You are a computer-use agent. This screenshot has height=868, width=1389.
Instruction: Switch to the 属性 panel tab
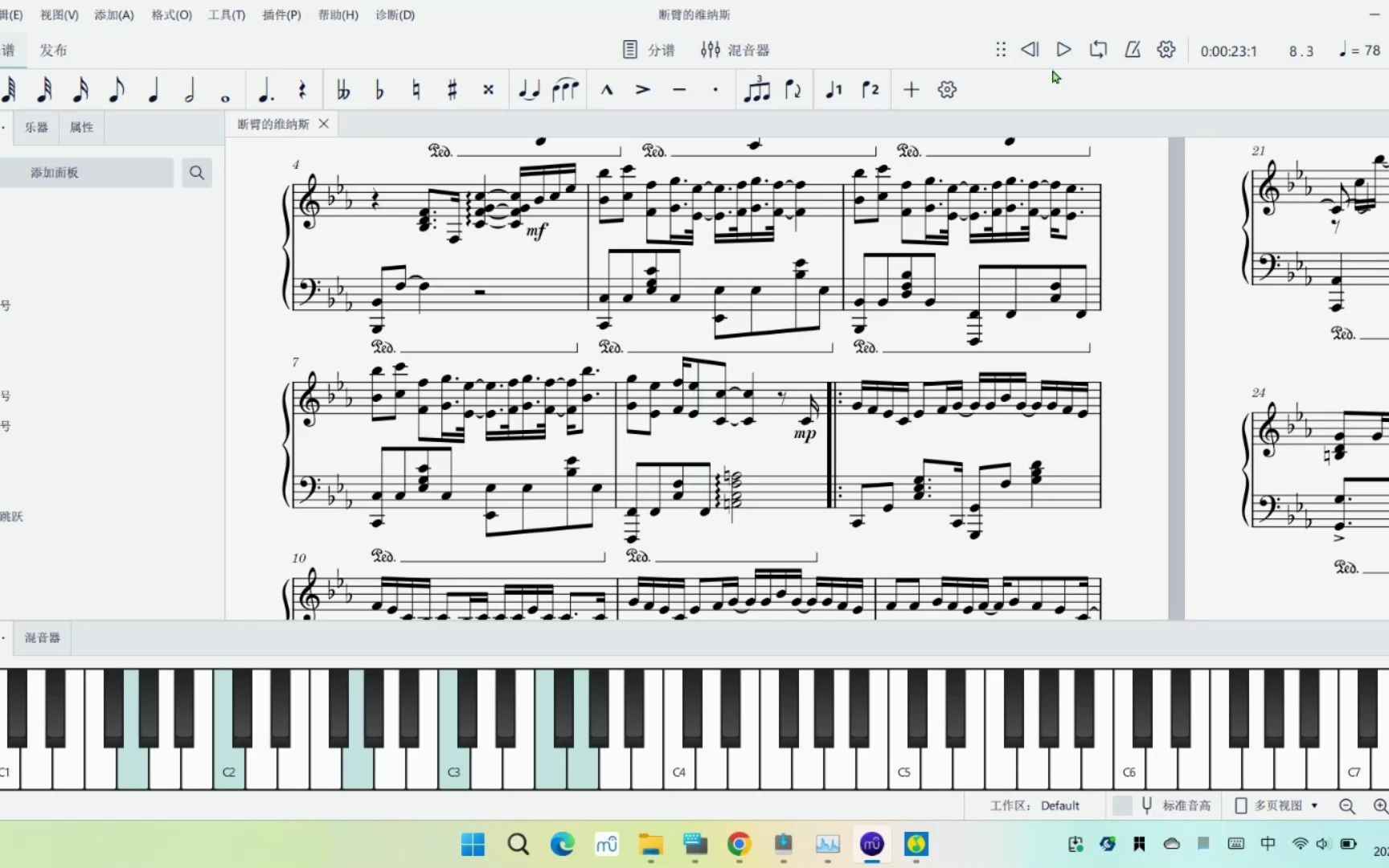pos(81,127)
